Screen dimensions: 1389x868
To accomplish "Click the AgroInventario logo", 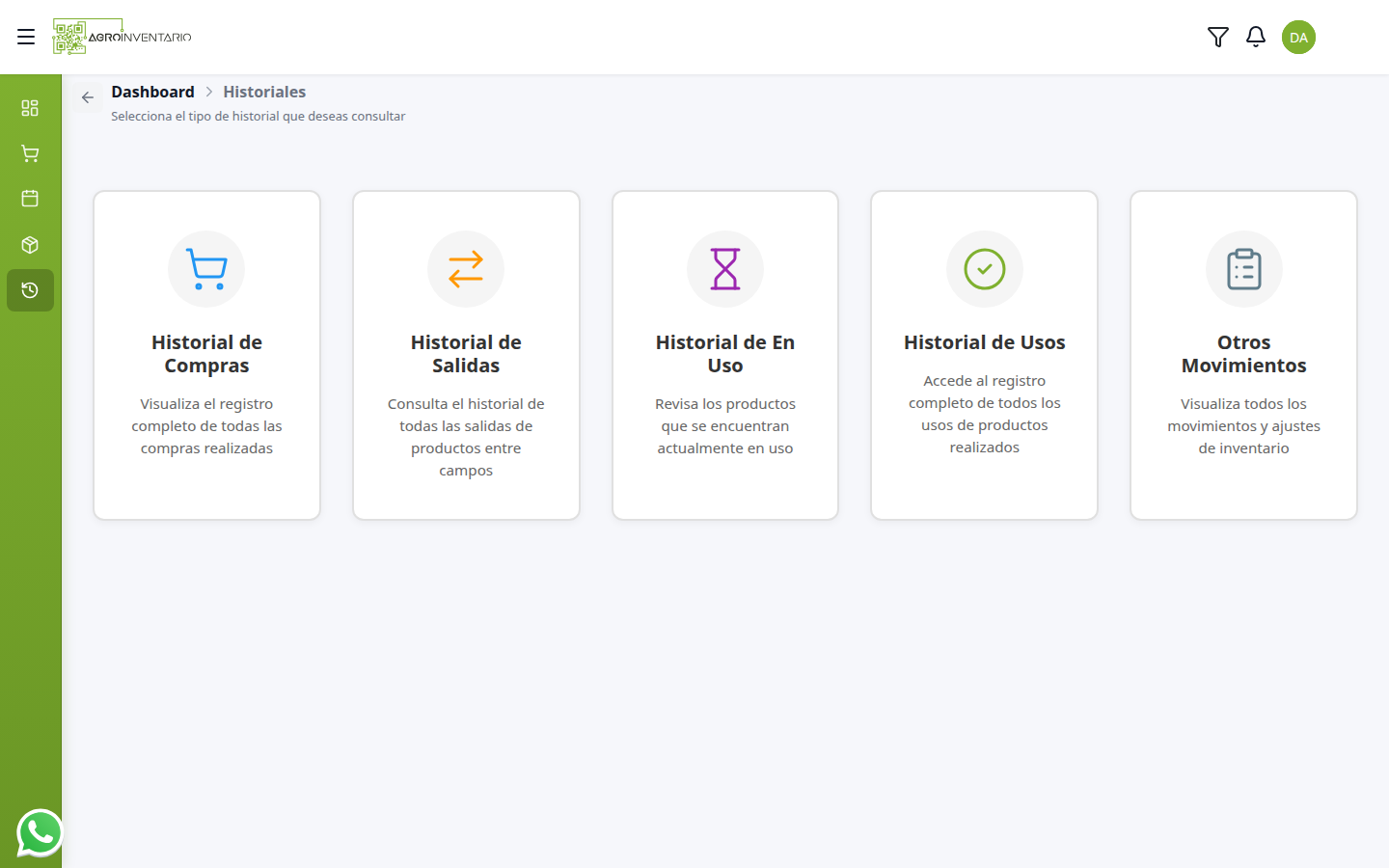I will 122,37.
